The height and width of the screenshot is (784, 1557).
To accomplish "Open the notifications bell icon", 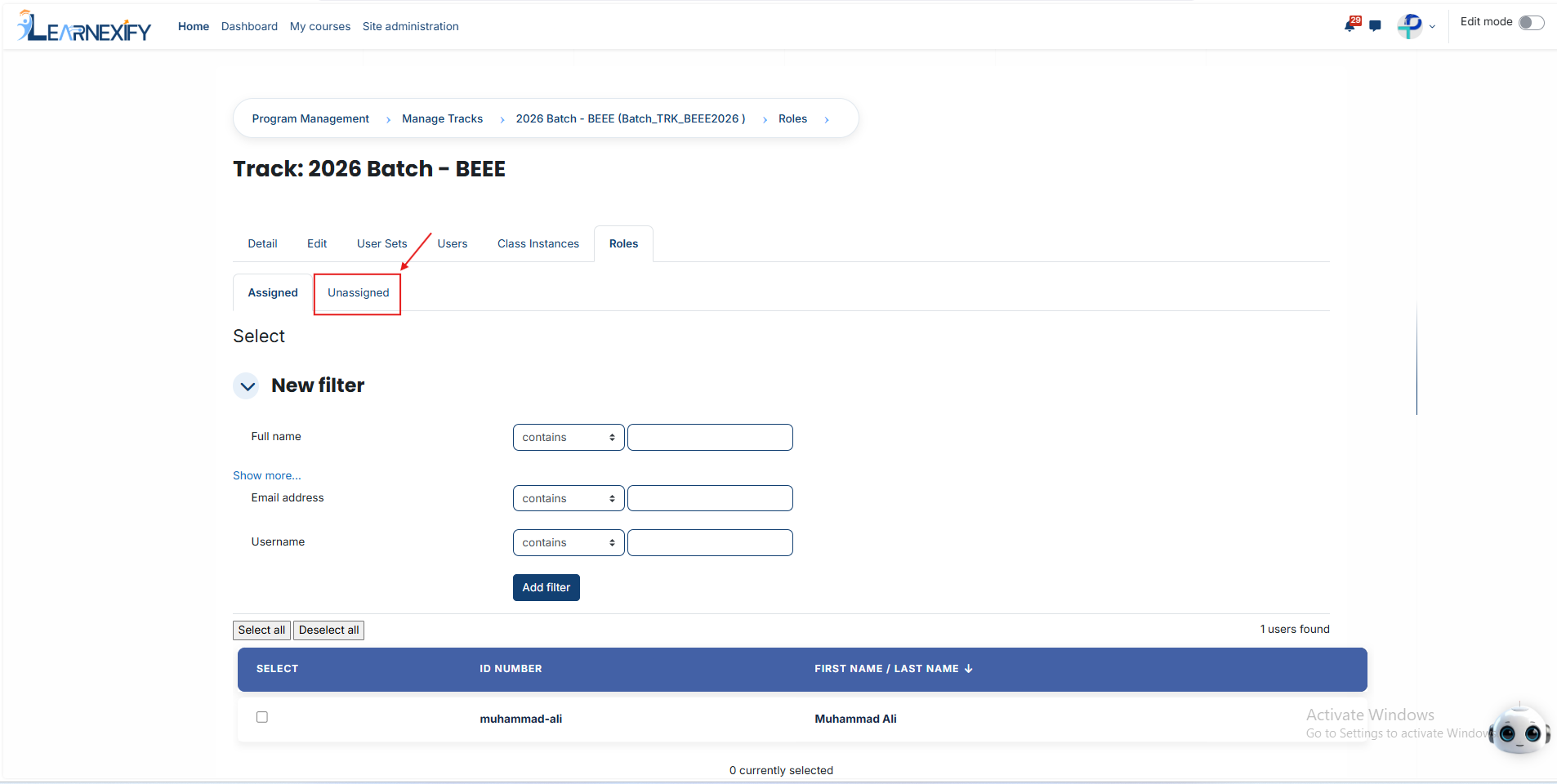I will pos(1350,25).
